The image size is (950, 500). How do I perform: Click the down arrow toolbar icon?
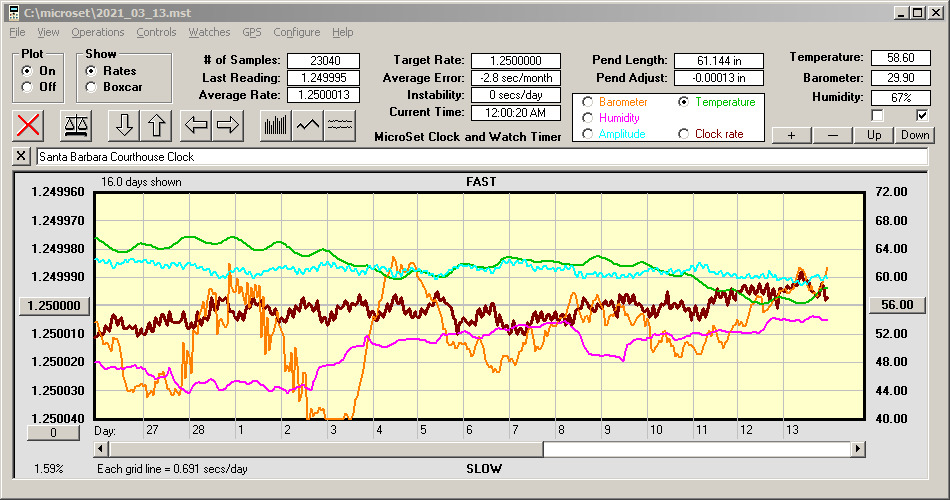[x=124, y=125]
